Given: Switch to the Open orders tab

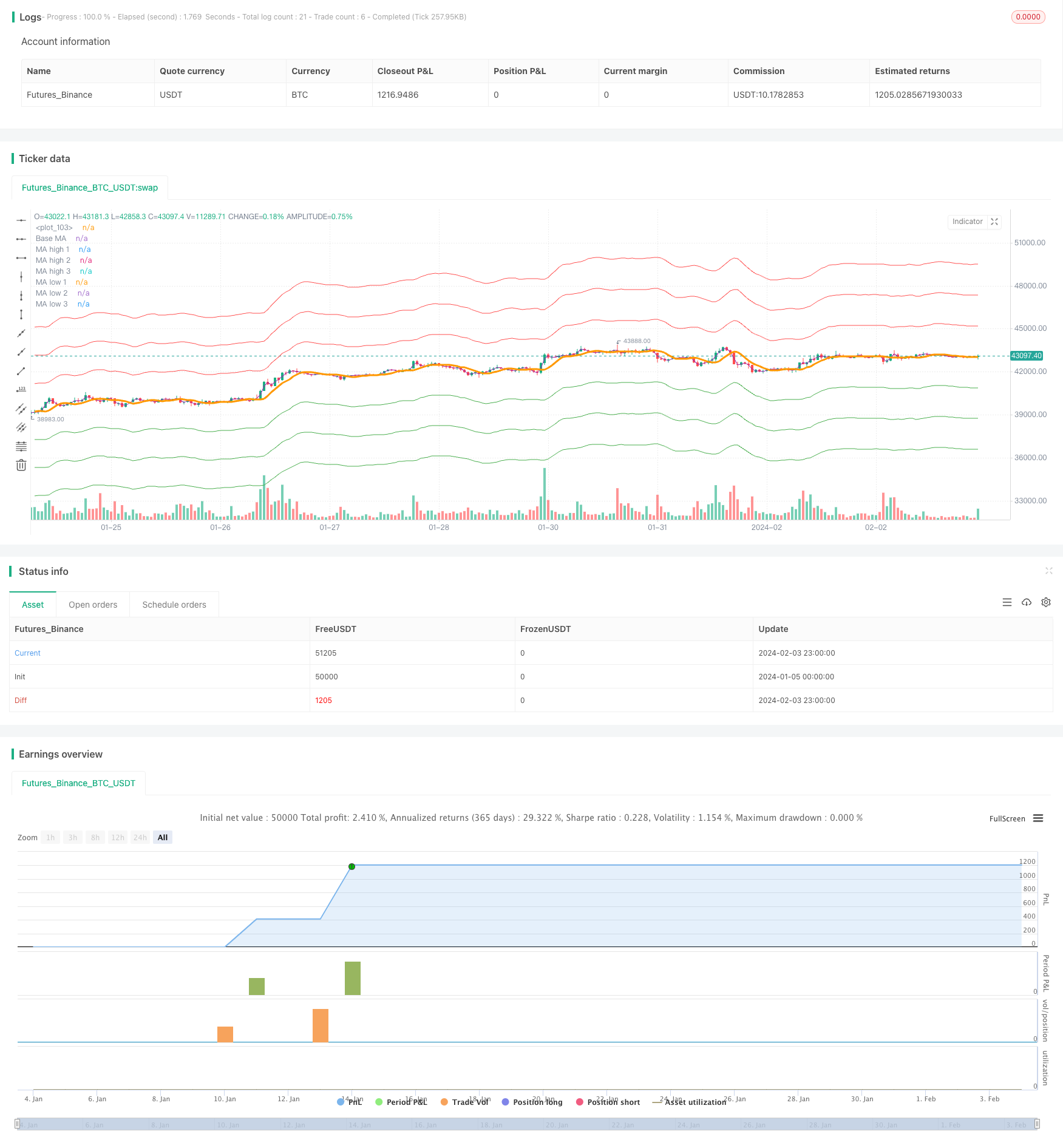Looking at the screenshot, I should point(93,605).
